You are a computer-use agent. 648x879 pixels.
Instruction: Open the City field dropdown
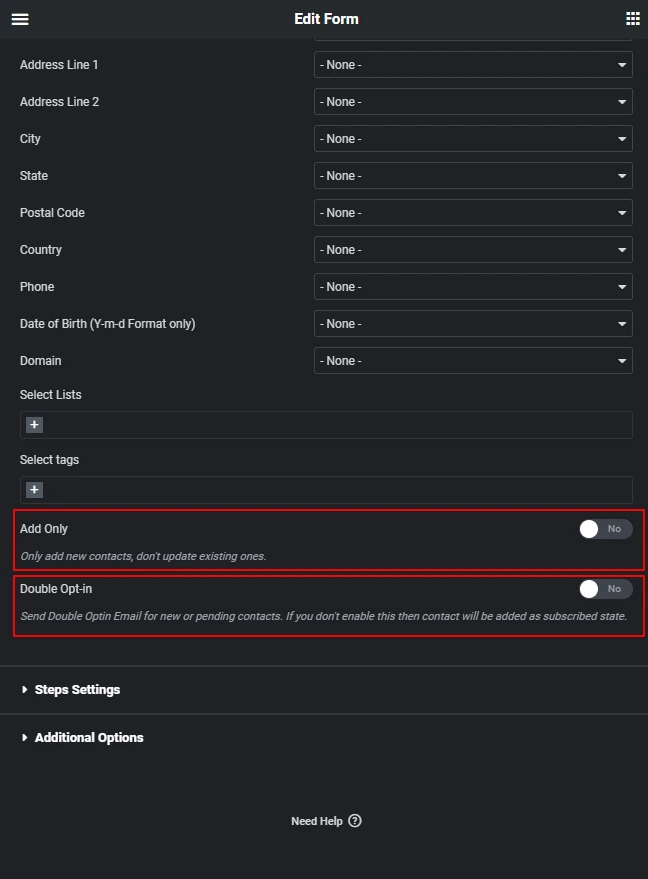tap(473, 138)
